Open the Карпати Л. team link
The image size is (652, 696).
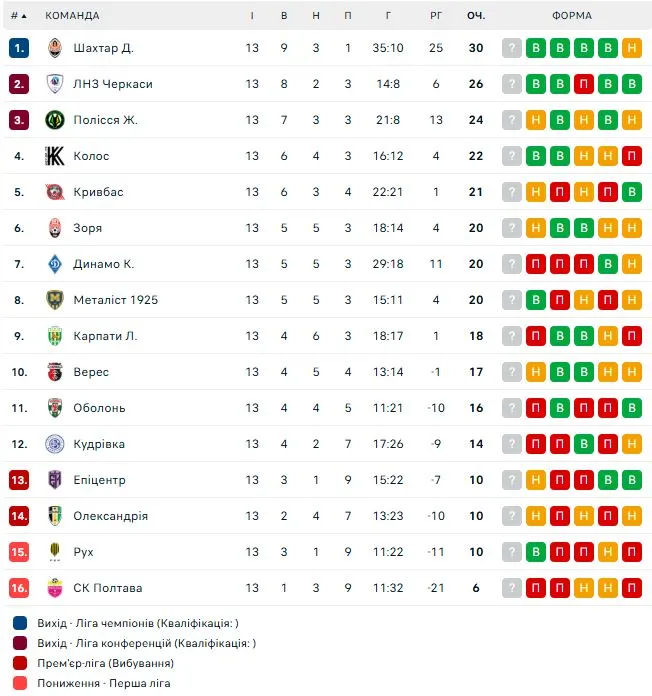pyautogui.click(x=105, y=336)
